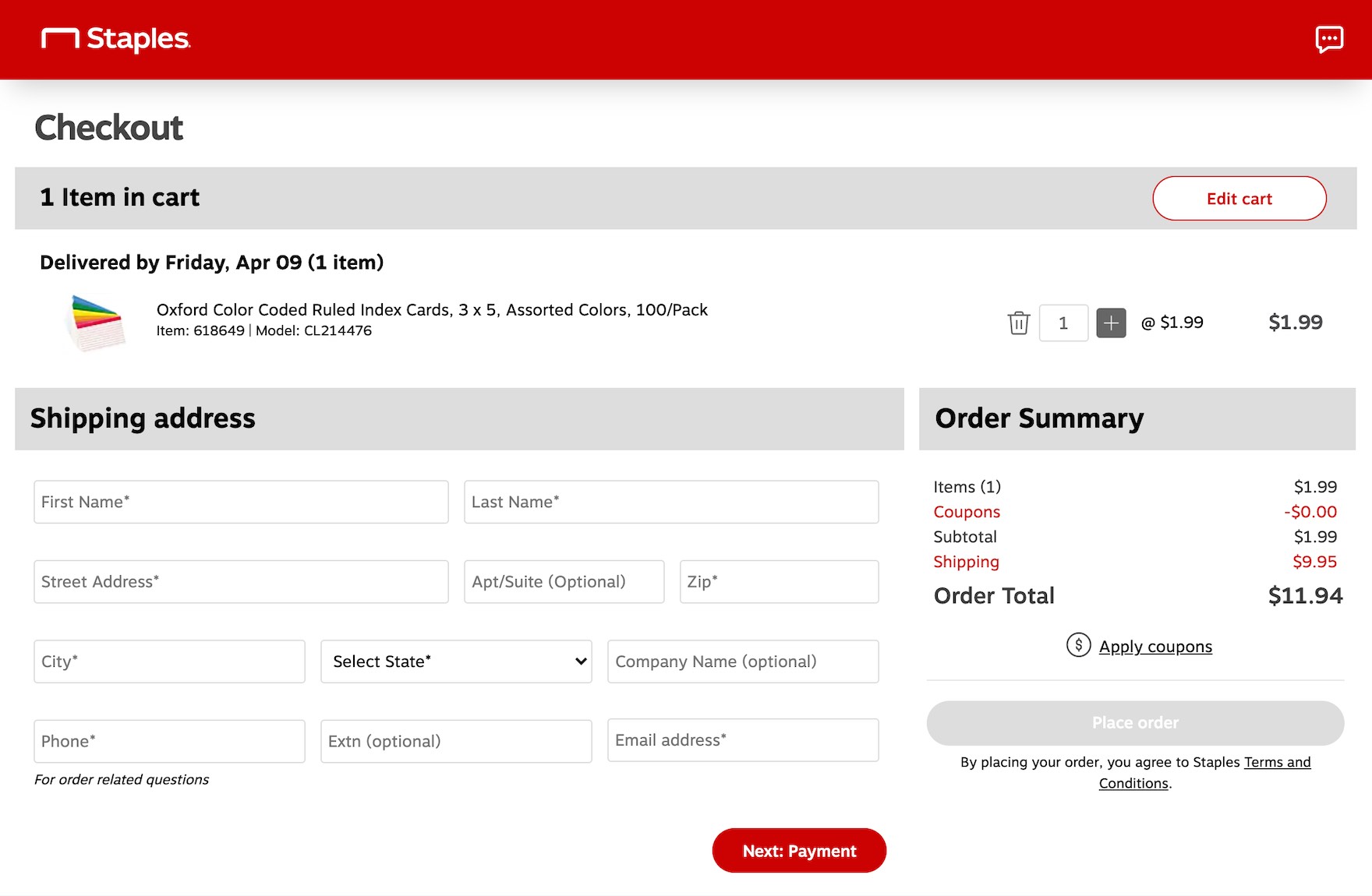Open the Select State dropdown
This screenshot has width=1372, height=896.
click(456, 661)
